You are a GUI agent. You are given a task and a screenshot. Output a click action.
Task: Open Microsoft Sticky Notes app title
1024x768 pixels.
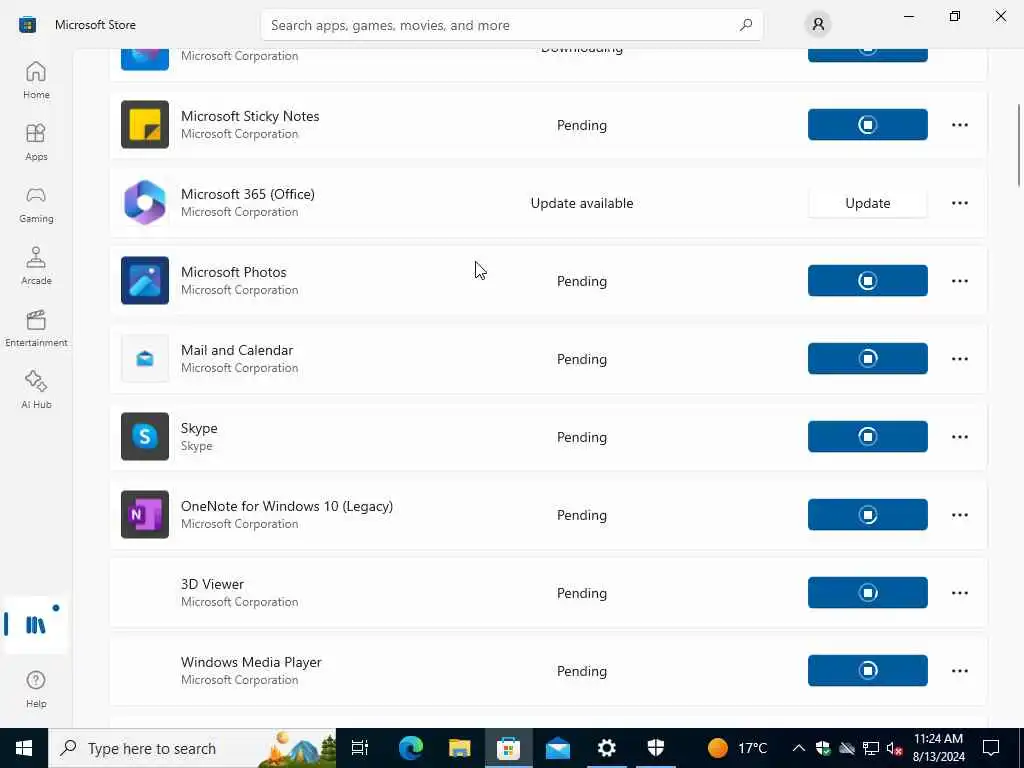250,116
